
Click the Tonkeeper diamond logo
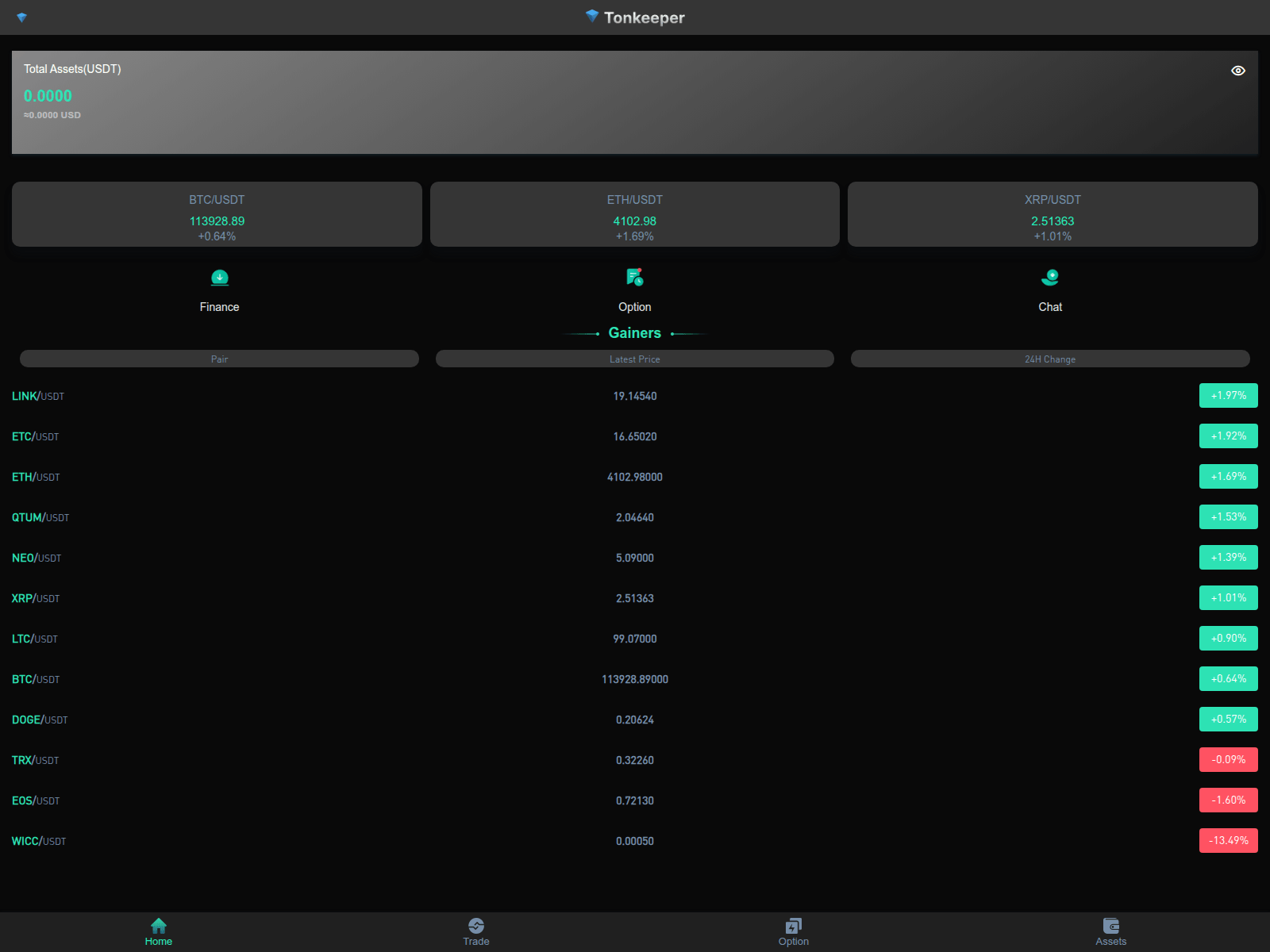[x=591, y=17]
